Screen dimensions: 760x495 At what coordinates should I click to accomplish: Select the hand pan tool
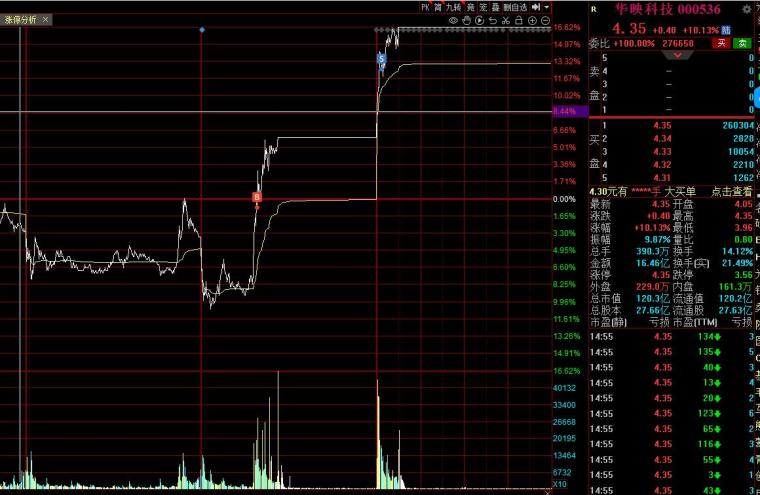coord(466,20)
